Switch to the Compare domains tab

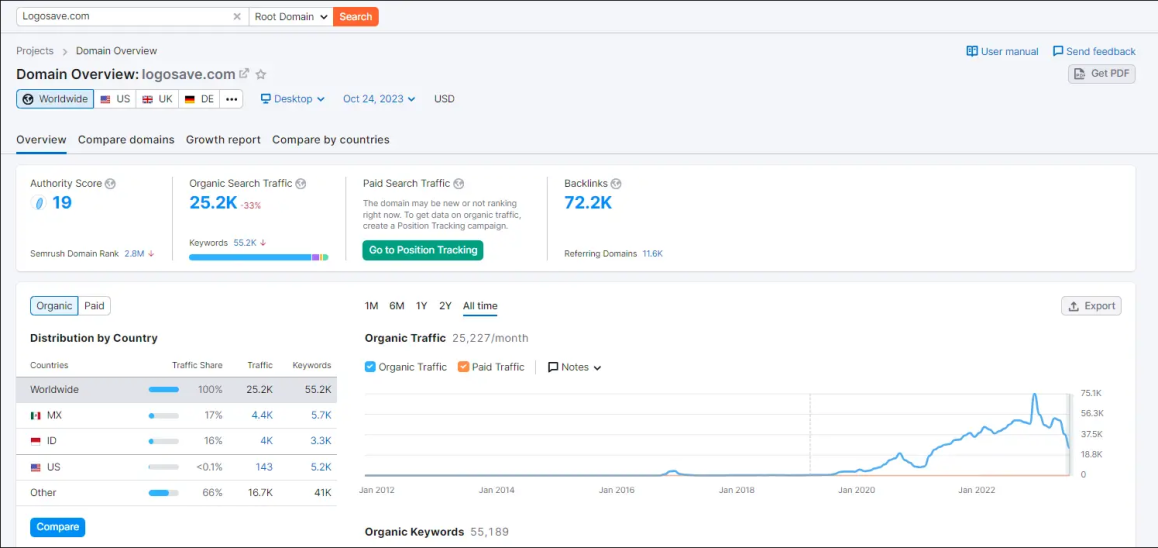point(126,140)
